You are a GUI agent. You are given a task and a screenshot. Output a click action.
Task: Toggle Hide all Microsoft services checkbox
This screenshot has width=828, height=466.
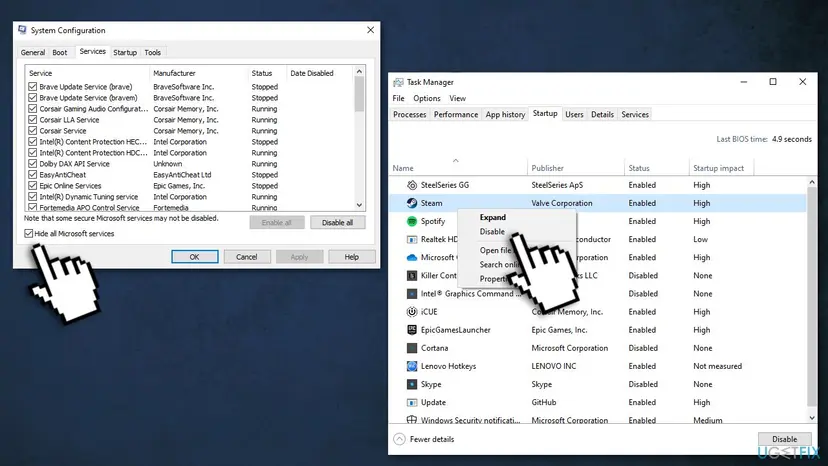(29, 234)
